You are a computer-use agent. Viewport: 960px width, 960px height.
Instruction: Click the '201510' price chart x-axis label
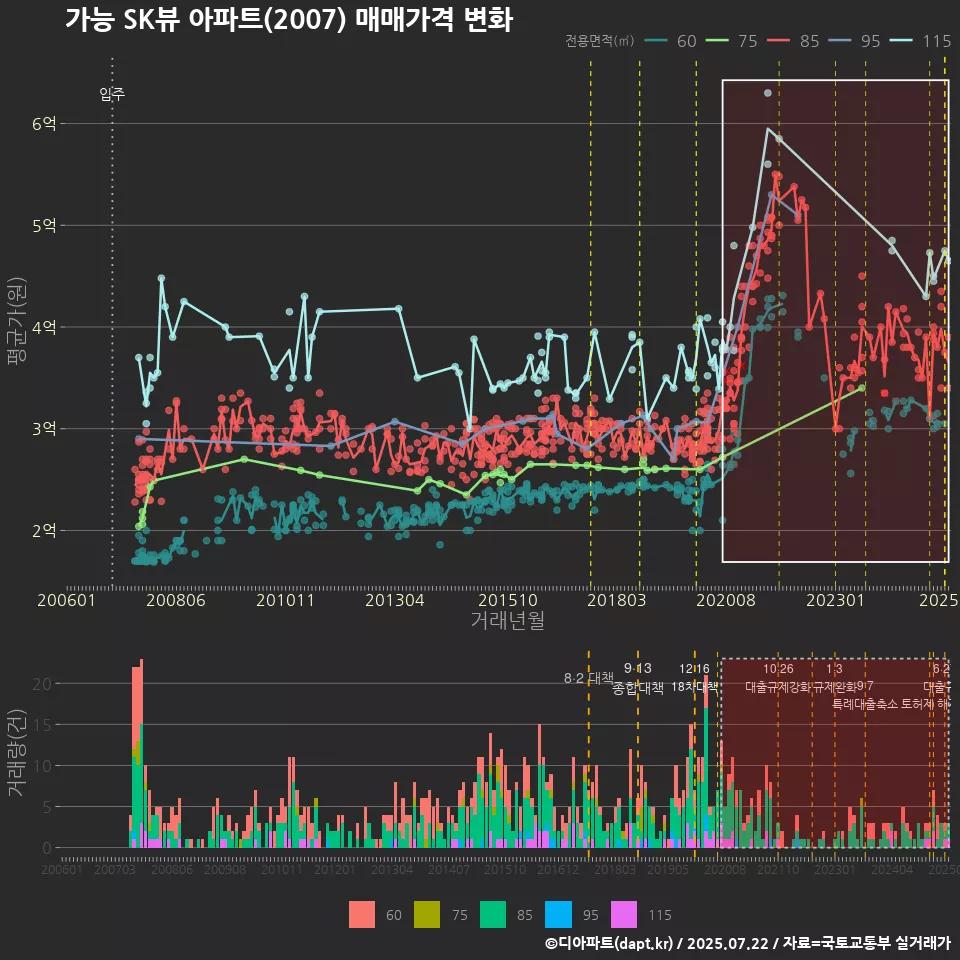click(x=508, y=600)
